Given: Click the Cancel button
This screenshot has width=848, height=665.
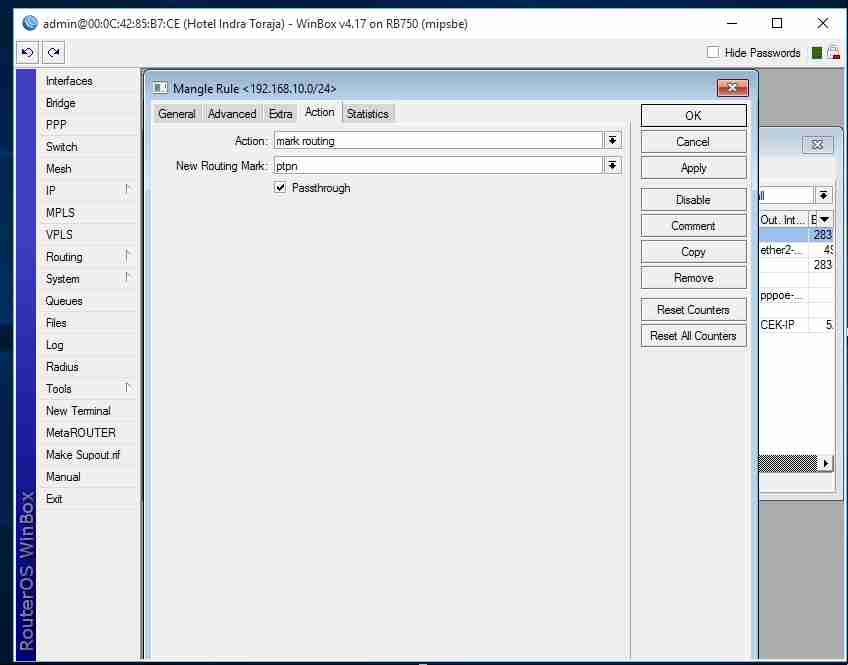Looking at the screenshot, I should (693, 142).
